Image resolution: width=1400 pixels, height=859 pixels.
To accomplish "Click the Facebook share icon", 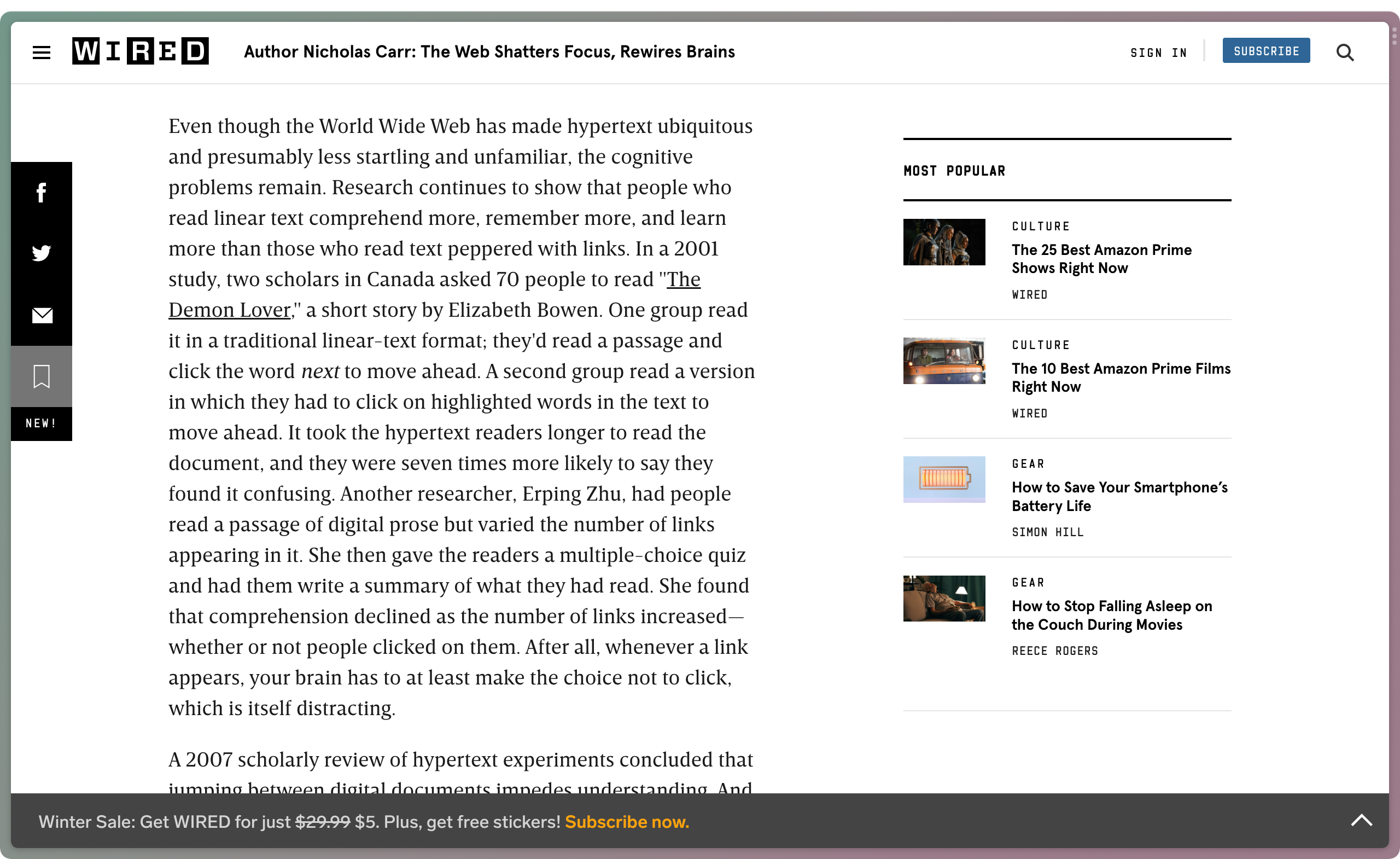I will pyautogui.click(x=41, y=192).
